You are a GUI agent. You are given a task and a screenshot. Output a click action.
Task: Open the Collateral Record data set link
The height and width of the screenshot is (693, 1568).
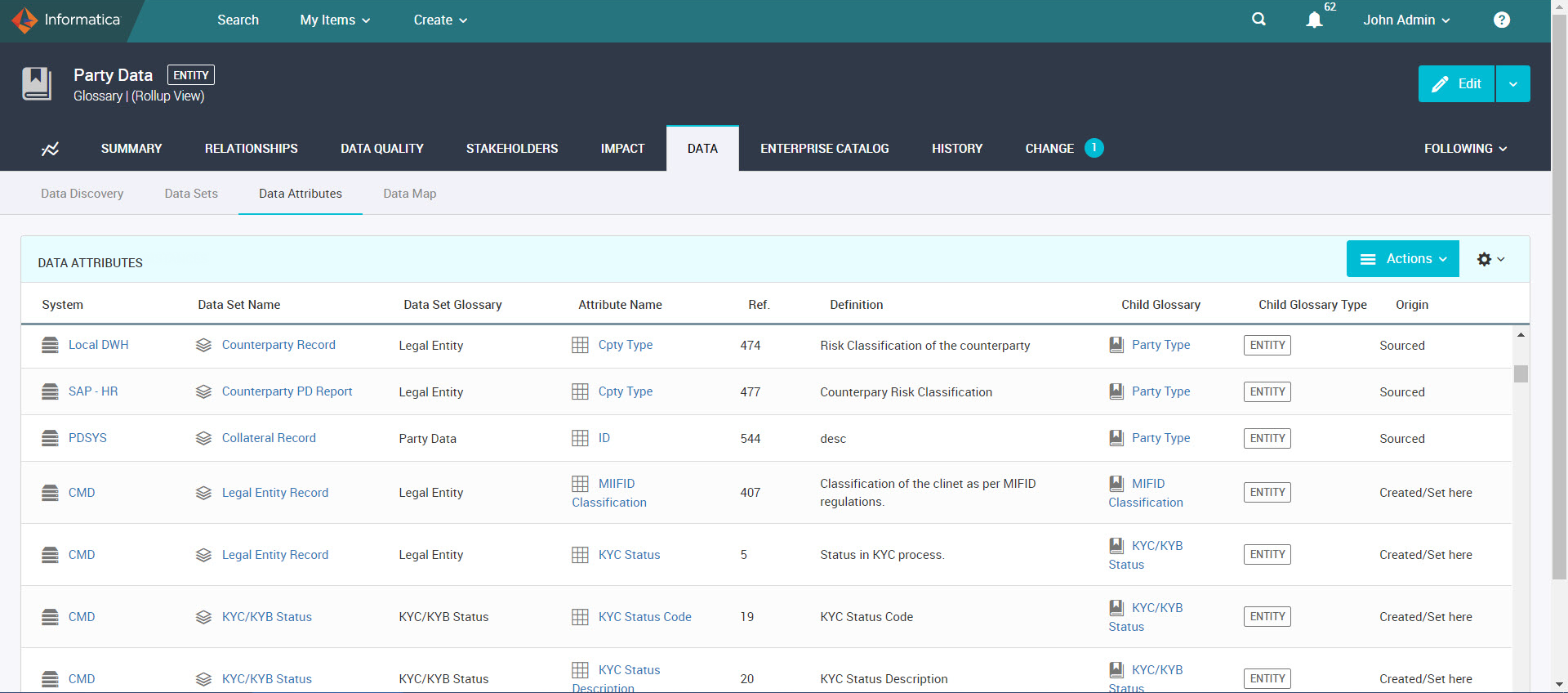269,438
